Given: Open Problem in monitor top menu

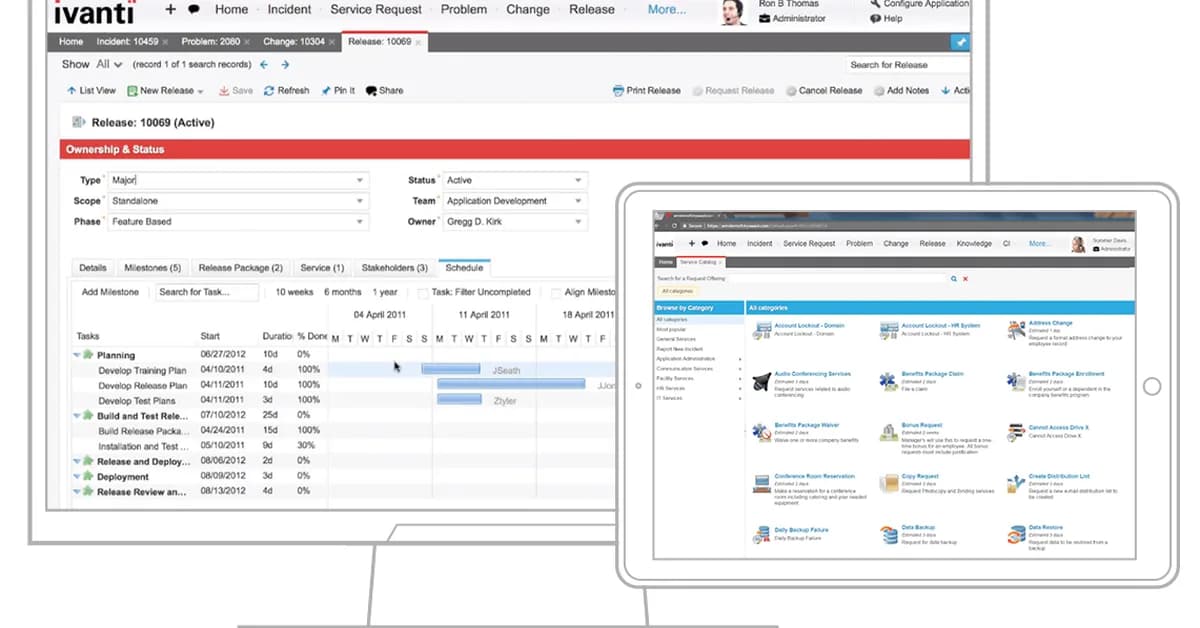Looking at the screenshot, I should click(x=465, y=9).
